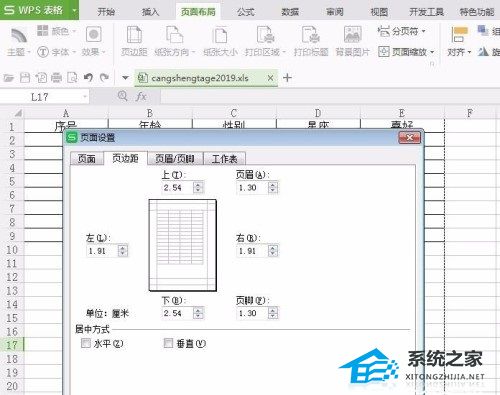Click the 打印标题 print titles icon
Screen dimensions: 500x395
point(311,35)
